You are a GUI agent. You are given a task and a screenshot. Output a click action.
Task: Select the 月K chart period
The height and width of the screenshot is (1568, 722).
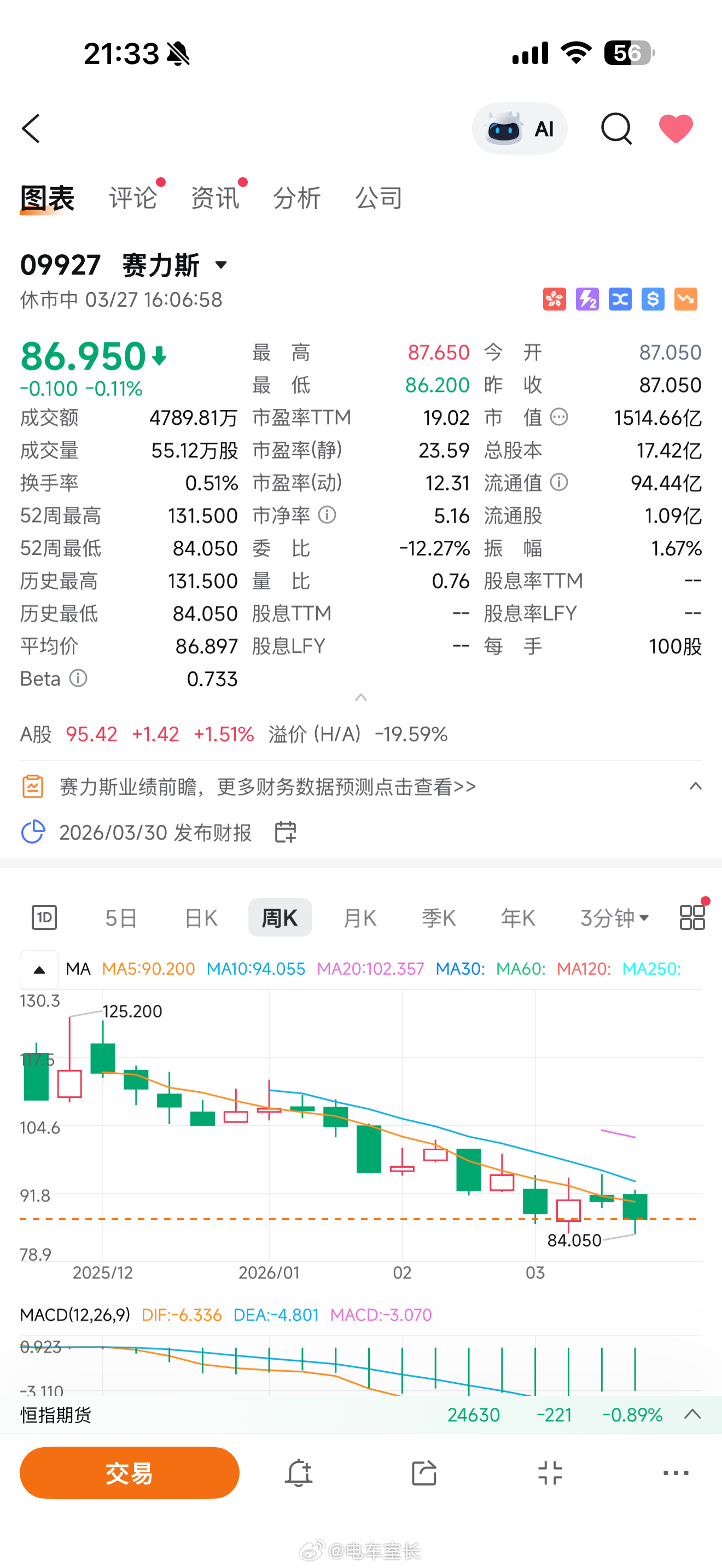(x=360, y=917)
